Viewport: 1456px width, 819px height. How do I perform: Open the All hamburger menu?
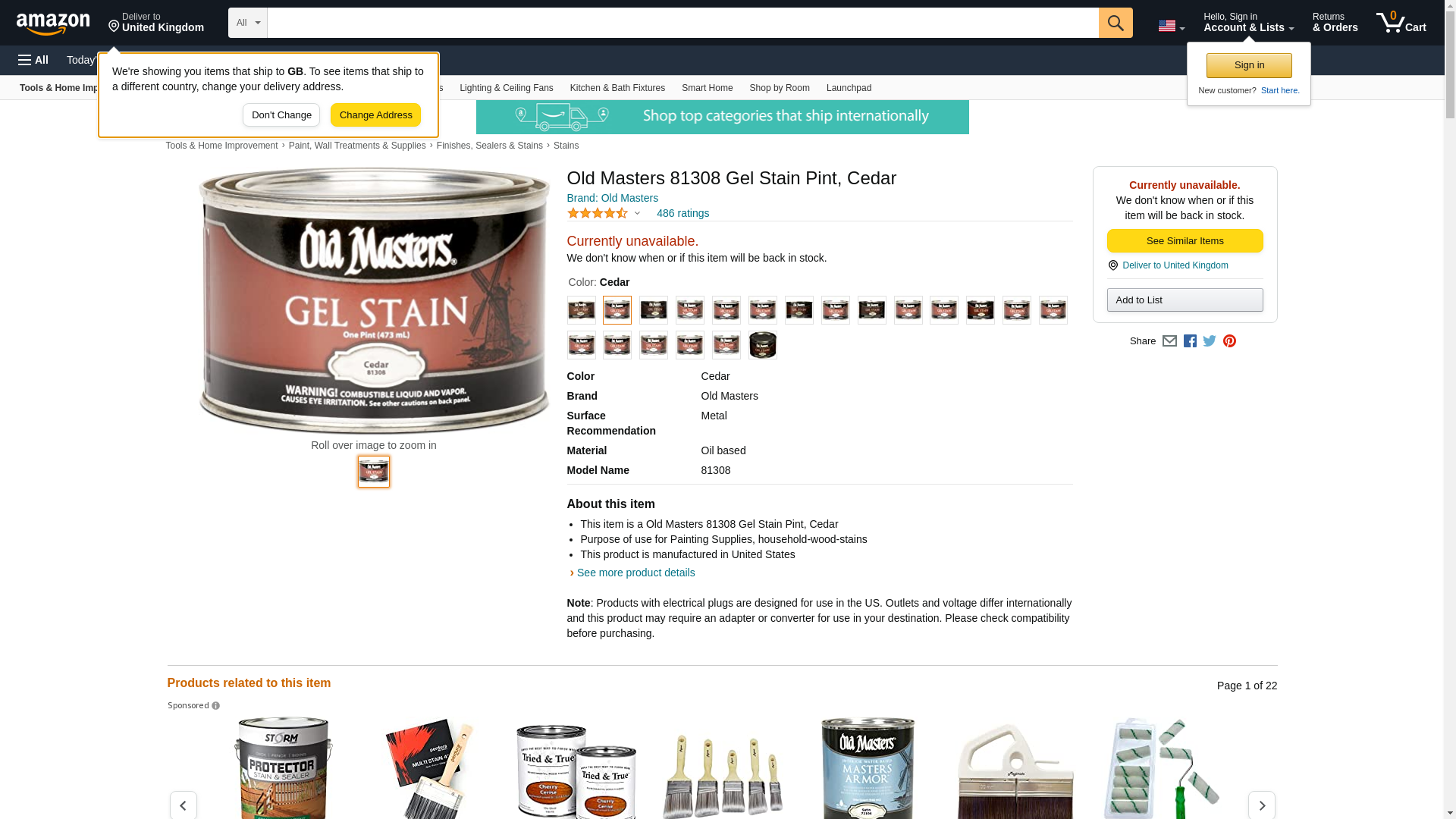[33, 60]
